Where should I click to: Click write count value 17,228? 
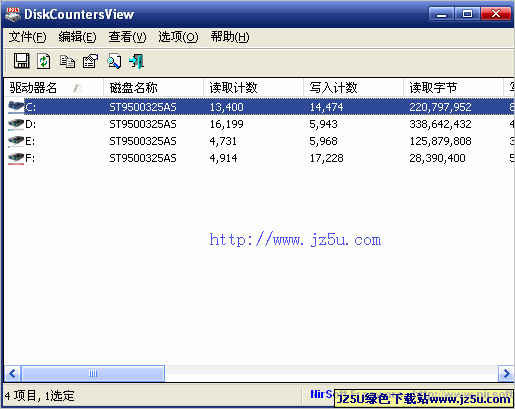(x=326, y=158)
